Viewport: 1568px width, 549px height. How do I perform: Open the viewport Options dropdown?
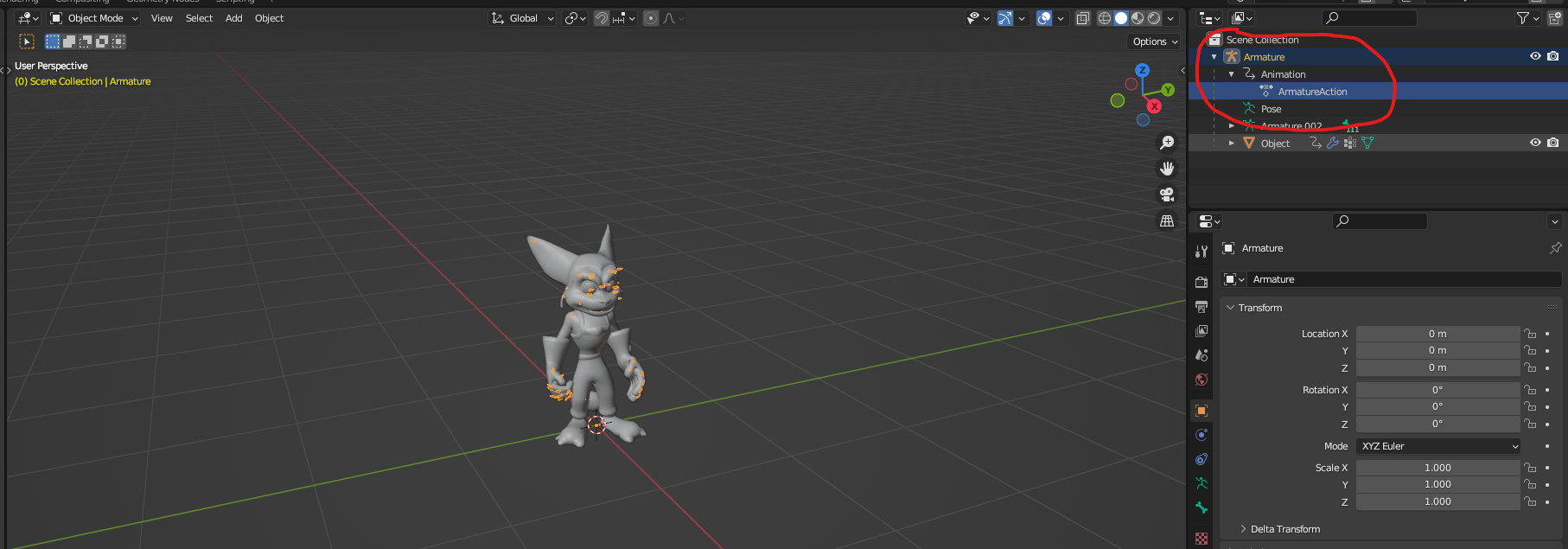[x=1155, y=41]
